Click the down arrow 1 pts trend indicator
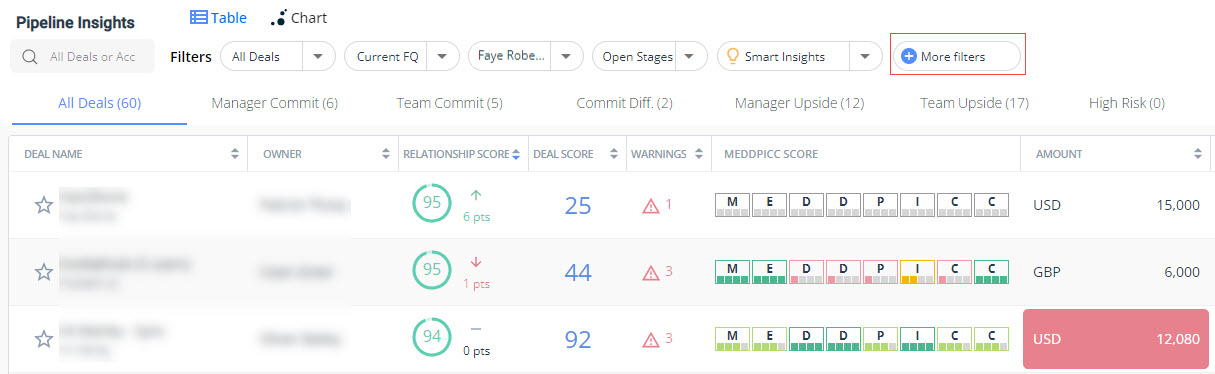The width and height of the screenshot is (1215, 374). [476, 272]
